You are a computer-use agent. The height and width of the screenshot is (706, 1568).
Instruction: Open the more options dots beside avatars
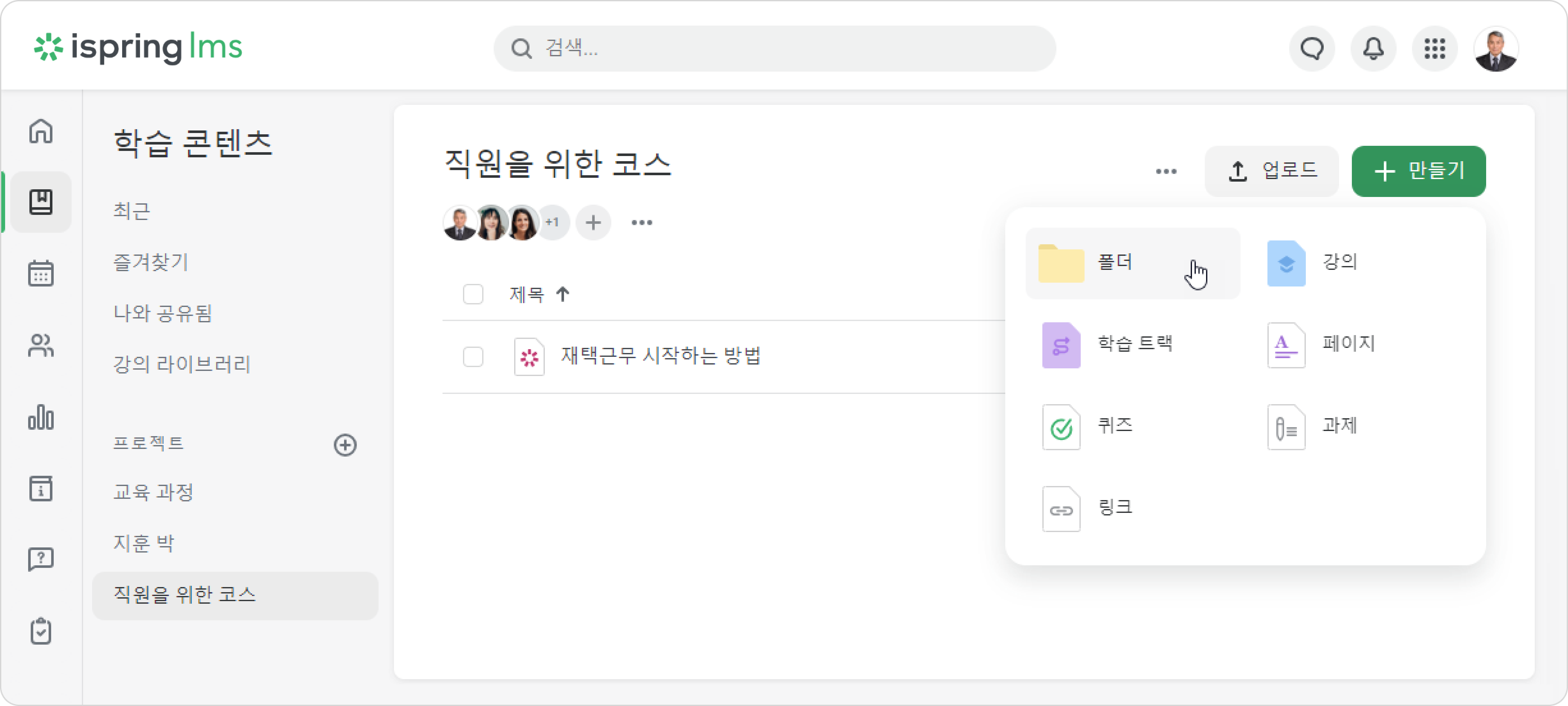coord(642,223)
